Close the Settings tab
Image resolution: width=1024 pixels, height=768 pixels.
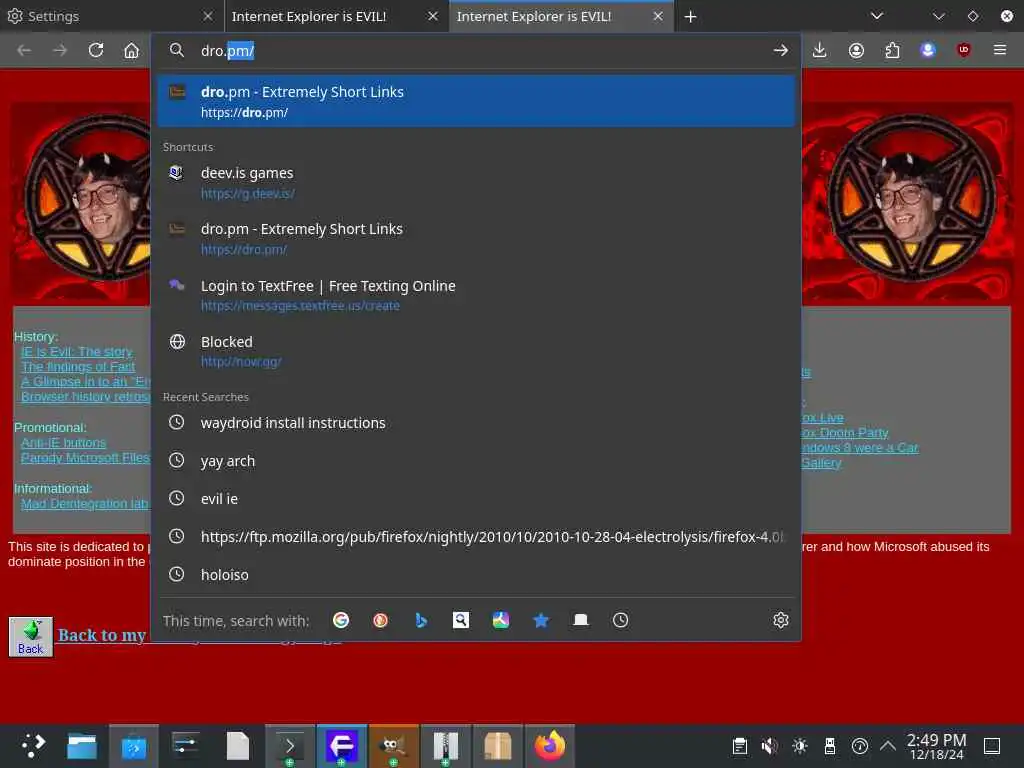point(208,16)
